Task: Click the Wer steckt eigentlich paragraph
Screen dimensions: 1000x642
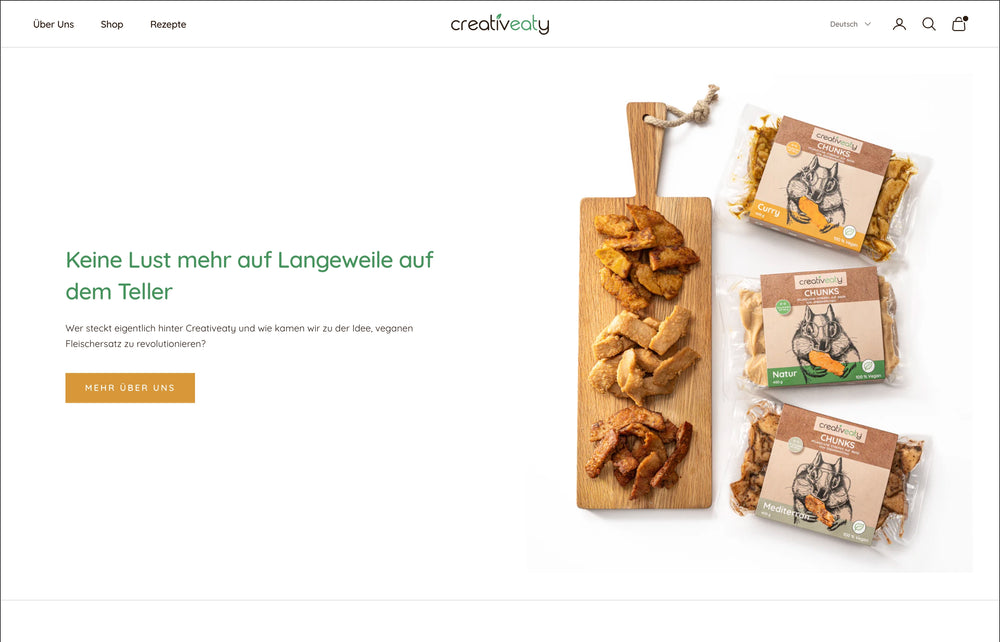Action: coord(239,336)
